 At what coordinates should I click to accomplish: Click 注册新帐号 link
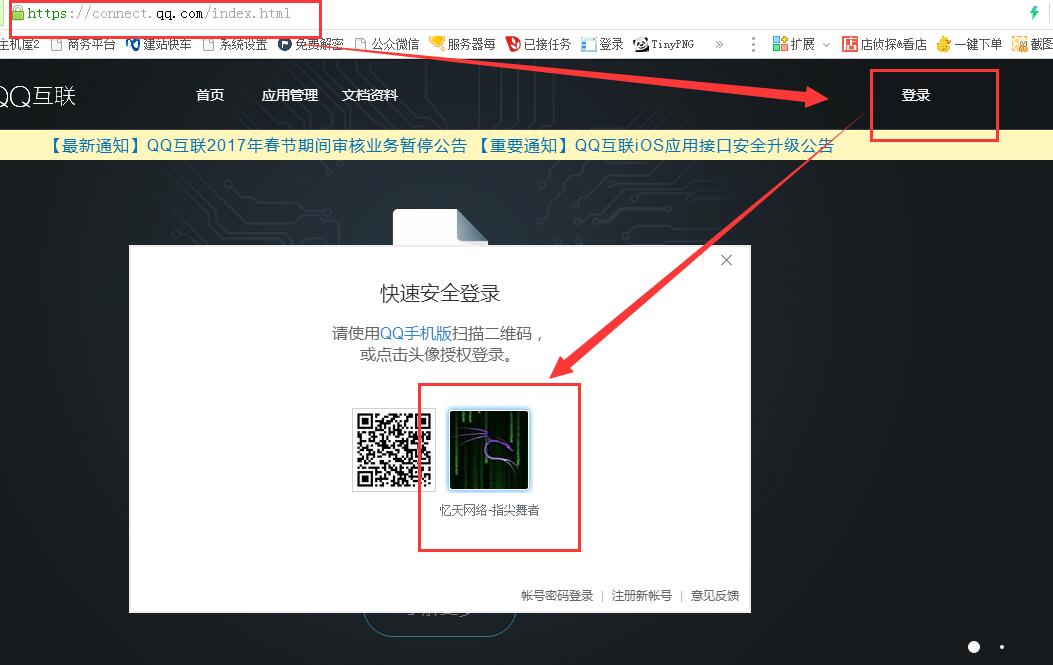point(641,596)
